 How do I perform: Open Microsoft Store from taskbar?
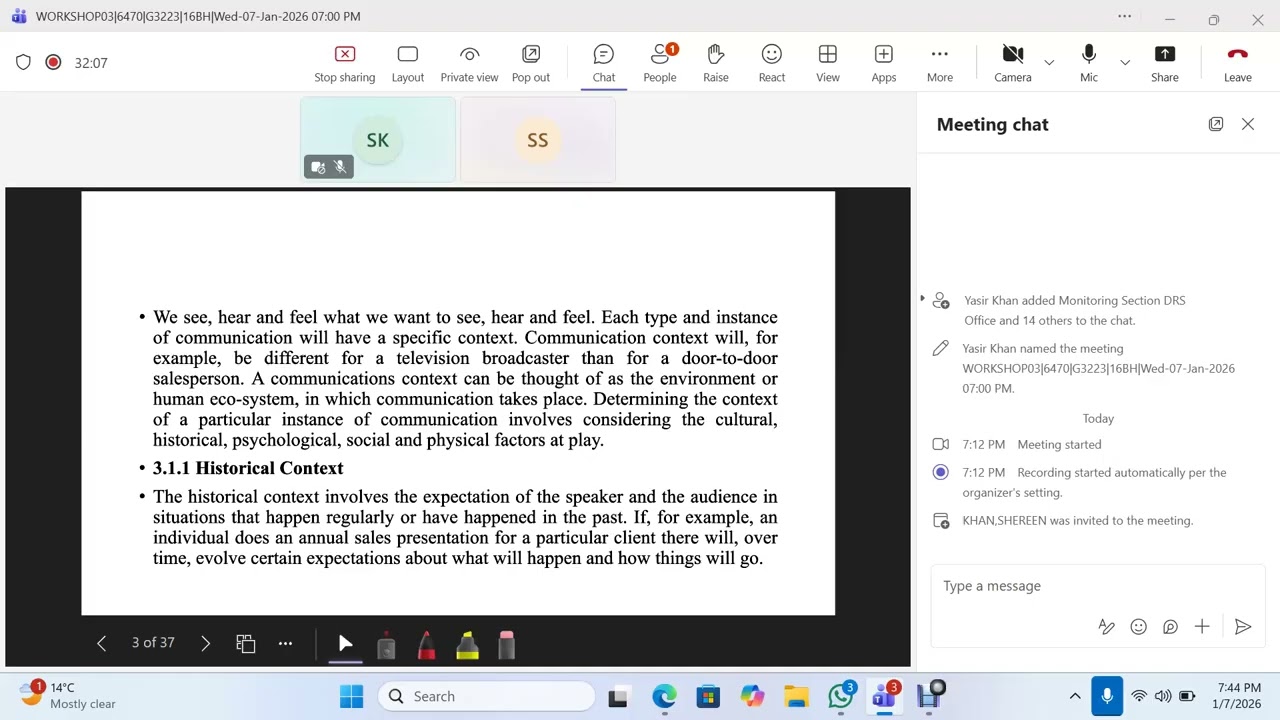[708, 697]
